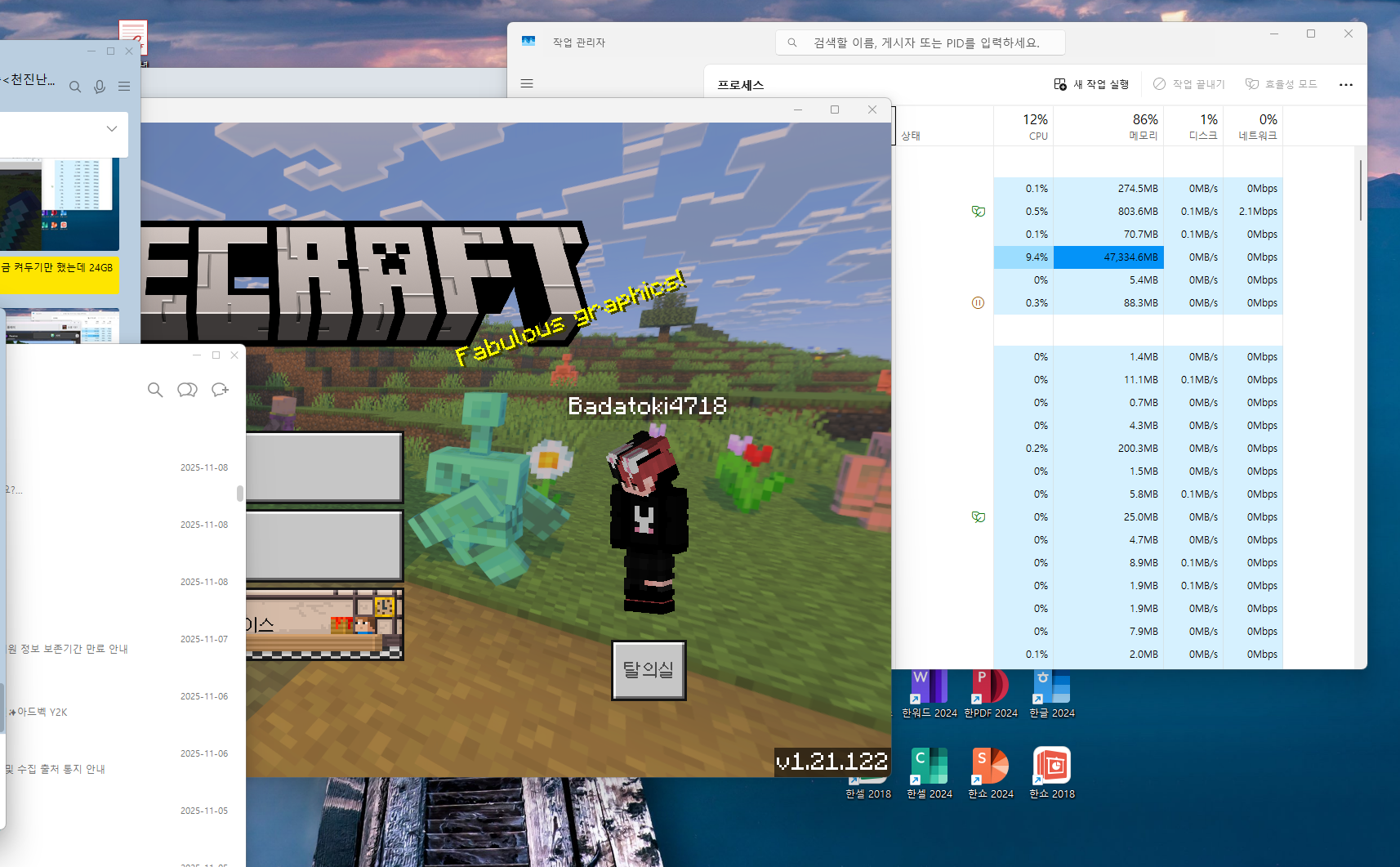1400x867 pixels.
Task: Select the 한쇼 2018 desktop shortcut
Action: point(1052,773)
